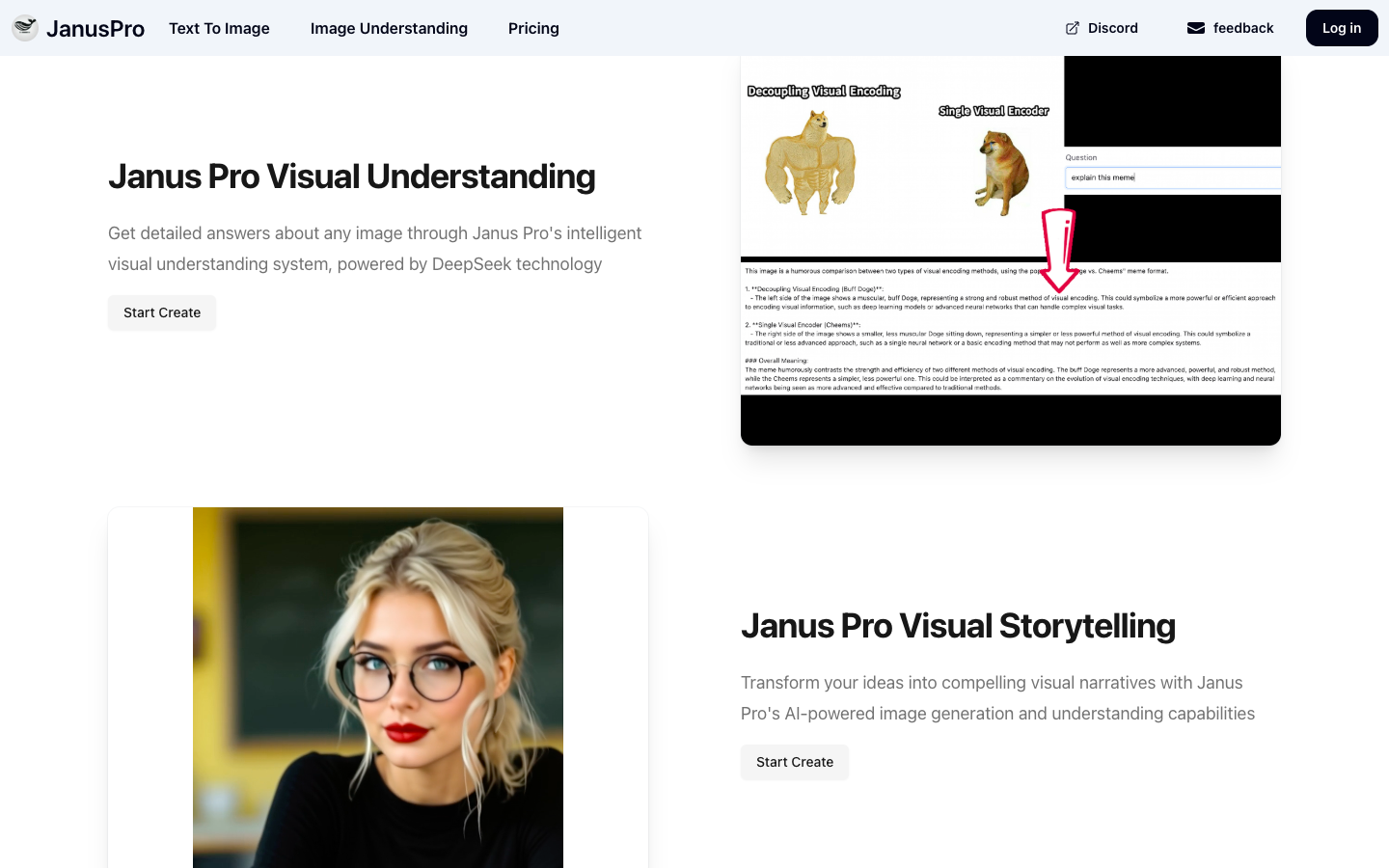This screenshot has height=868, width=1389.
Task: Open the Pricing page
Action: pos(533,28)
